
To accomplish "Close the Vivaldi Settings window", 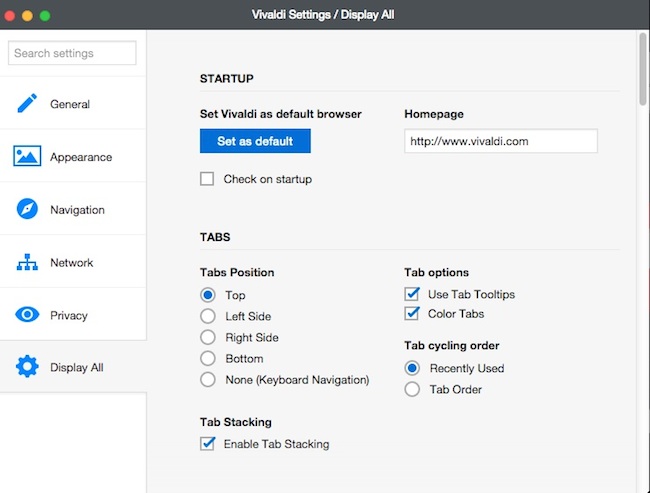I will point(10,16).
